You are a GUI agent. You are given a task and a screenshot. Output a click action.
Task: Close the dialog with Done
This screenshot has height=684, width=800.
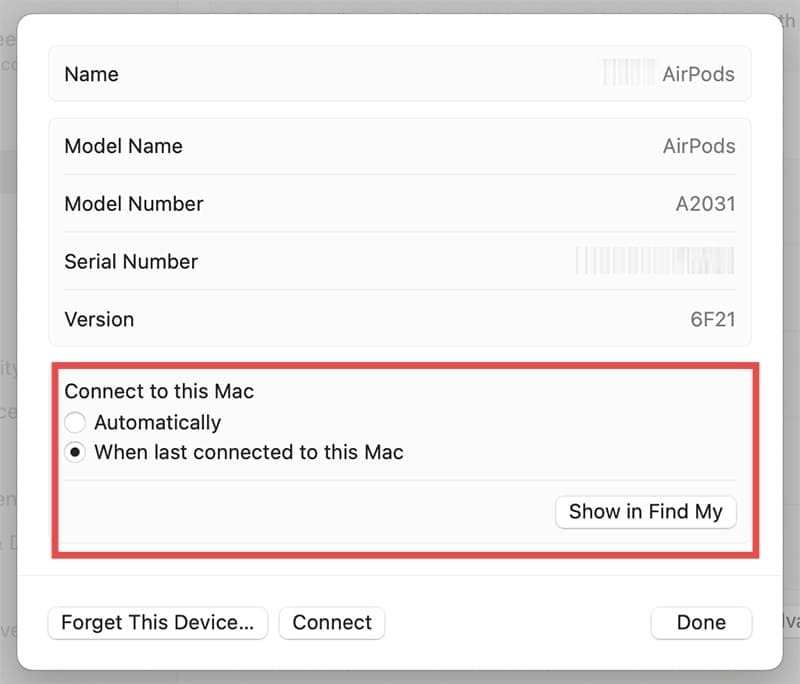pyautogui.click(x=701, y=622)
